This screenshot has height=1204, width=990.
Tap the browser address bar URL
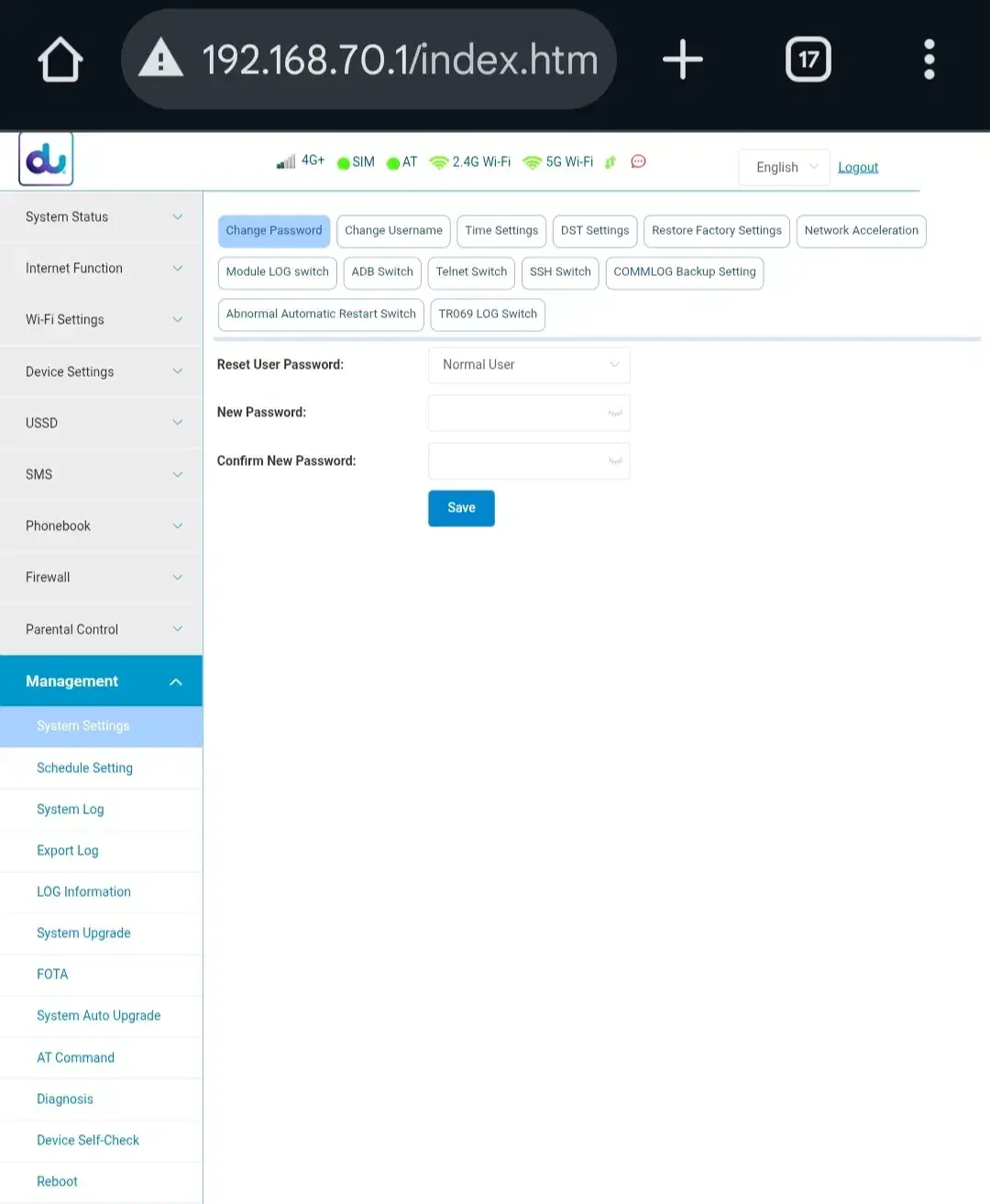[x=400, y=60]
